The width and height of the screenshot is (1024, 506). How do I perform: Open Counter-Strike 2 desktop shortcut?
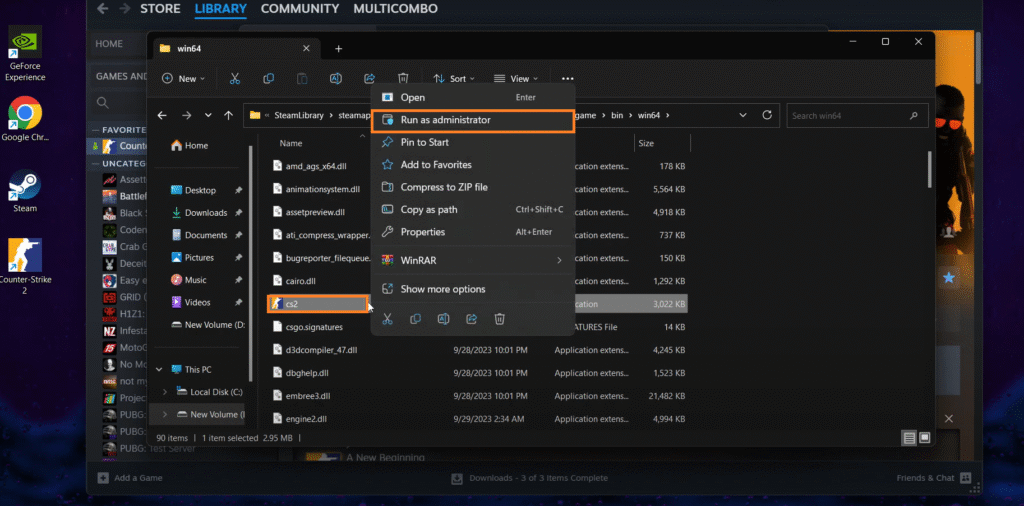25,266
